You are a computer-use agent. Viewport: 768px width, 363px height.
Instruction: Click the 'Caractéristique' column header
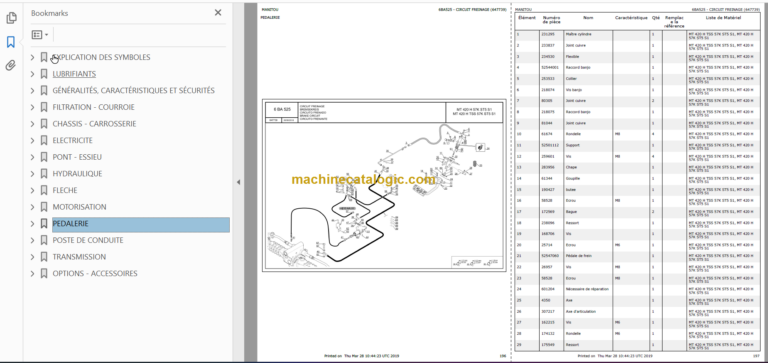[x=631, y=18]
